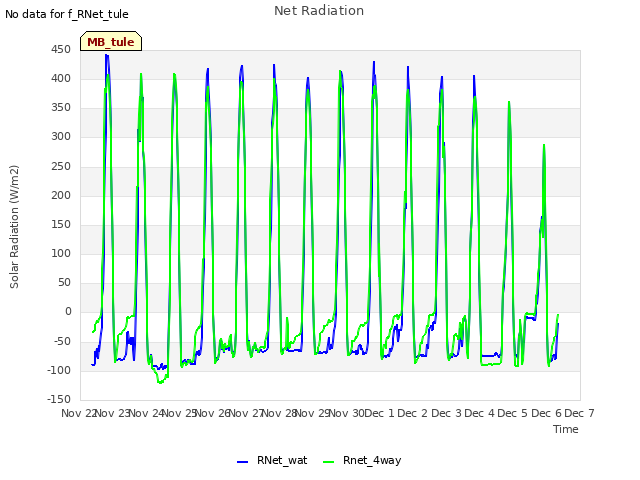
Task: Click the Net Radiation chart title
Action: click(x=319, y=11)
